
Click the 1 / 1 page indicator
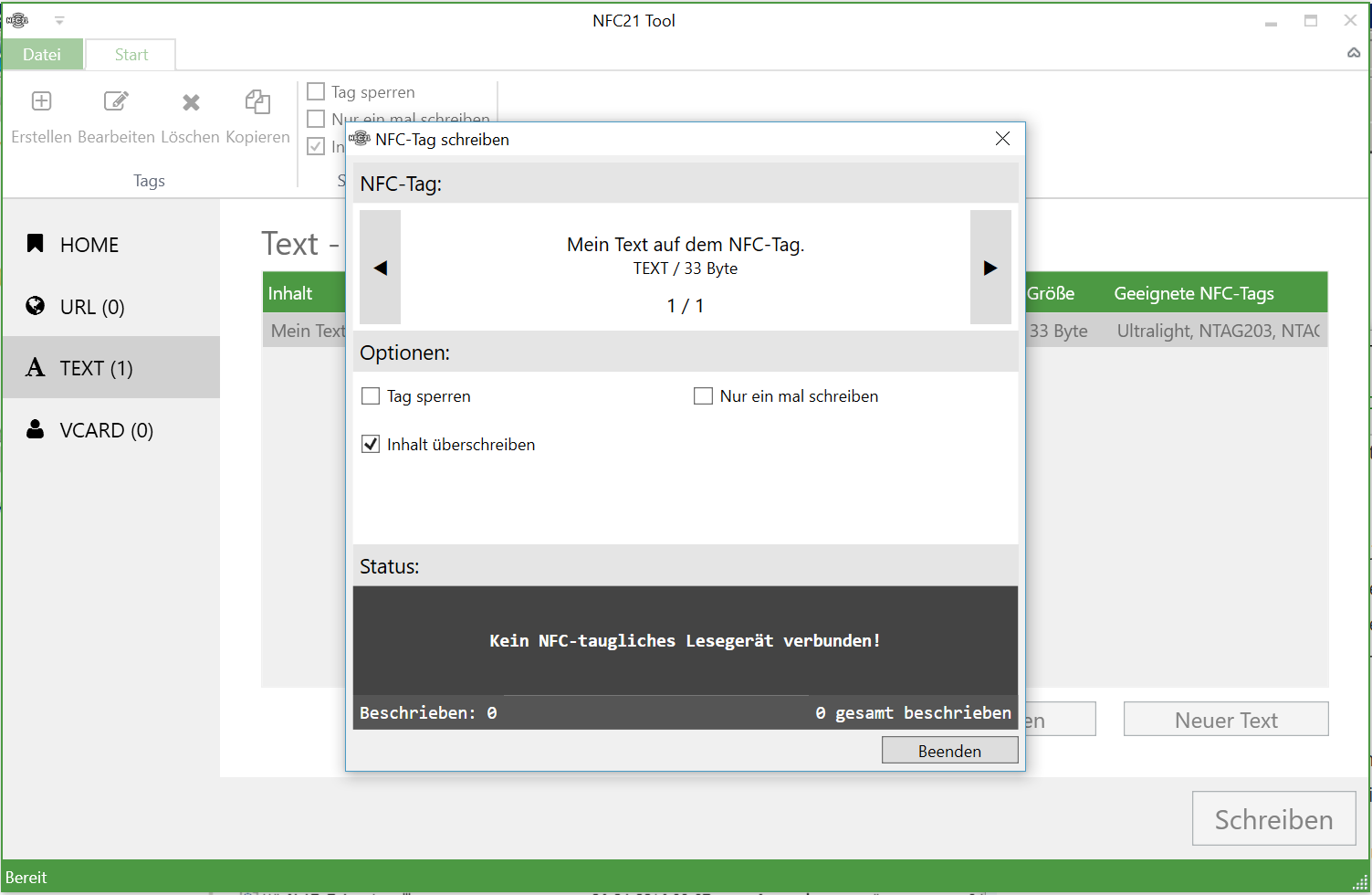[686, 306]
